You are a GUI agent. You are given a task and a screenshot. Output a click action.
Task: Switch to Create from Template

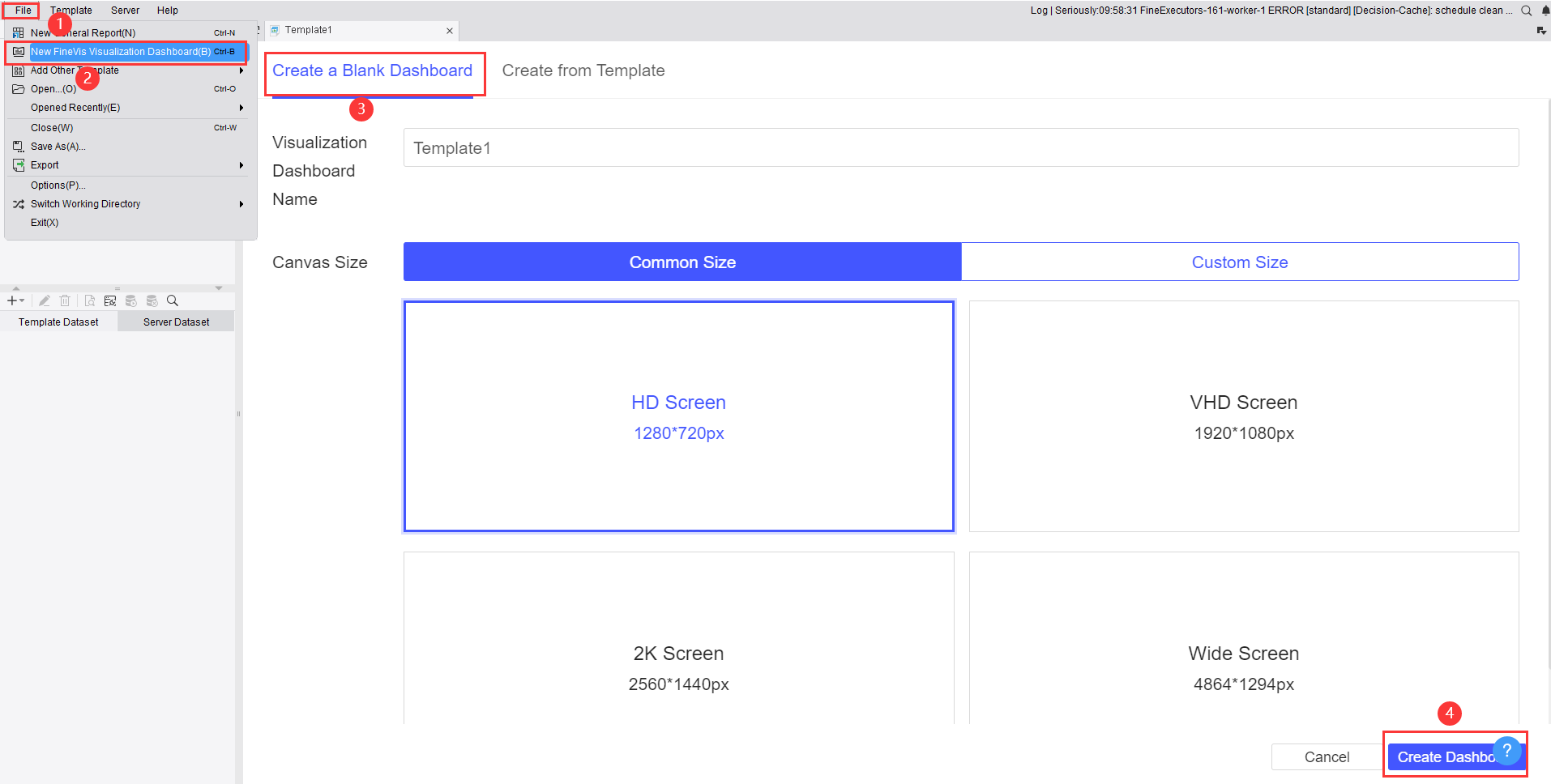click(583, 70)
